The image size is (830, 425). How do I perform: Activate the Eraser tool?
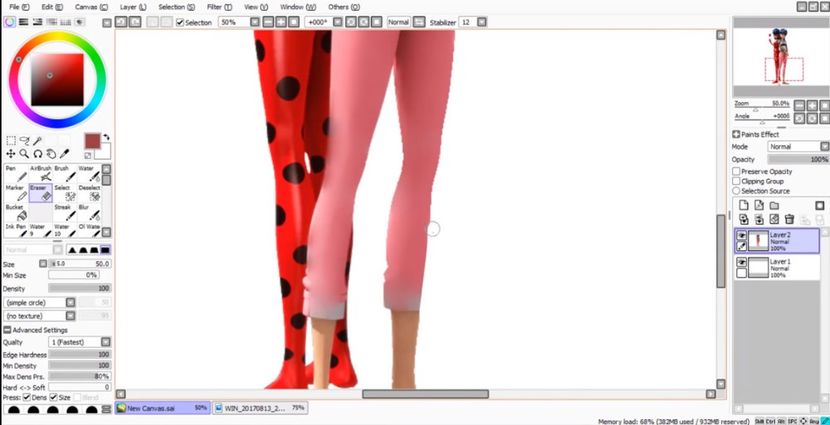40,192
